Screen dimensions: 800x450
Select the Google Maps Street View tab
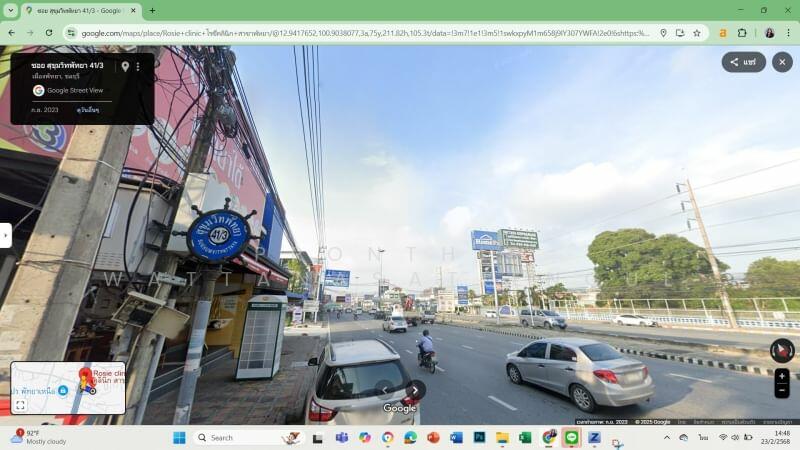coord(82,11)
